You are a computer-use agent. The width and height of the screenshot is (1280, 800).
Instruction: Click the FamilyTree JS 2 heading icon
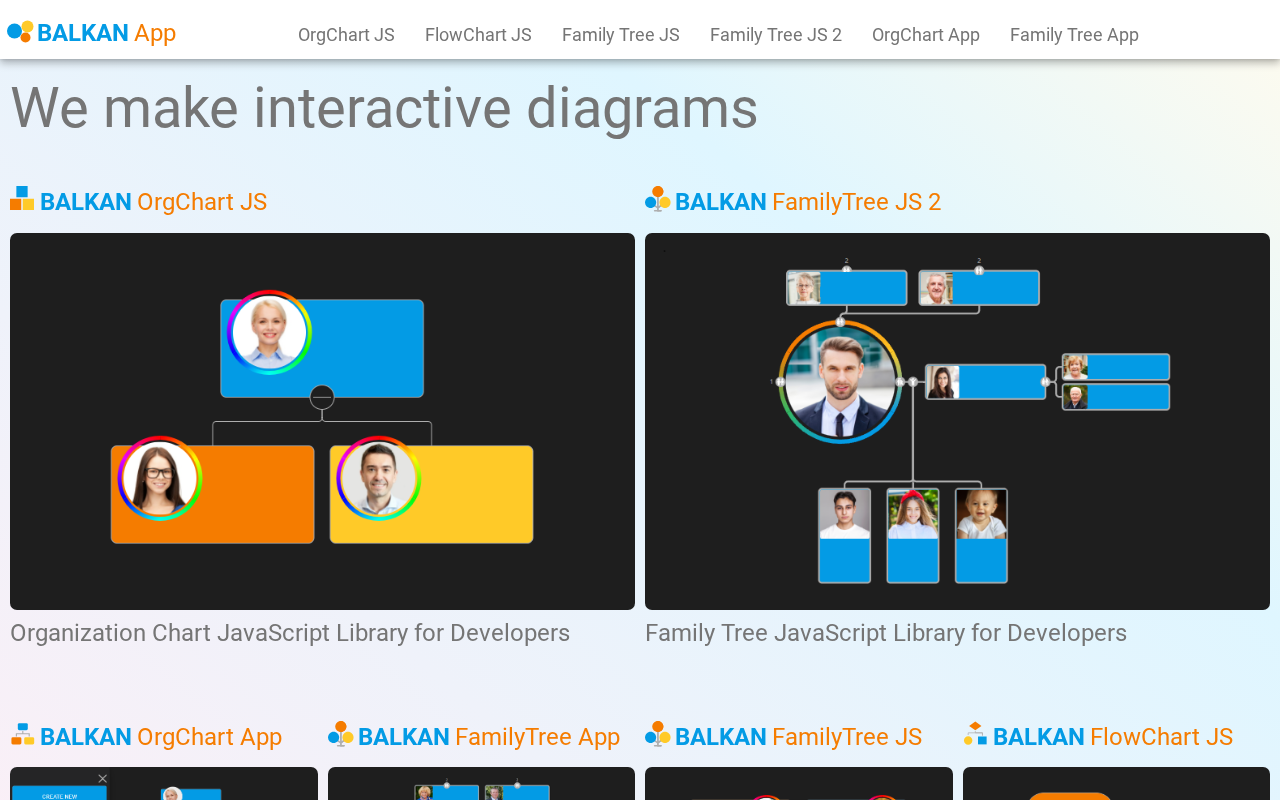click(x=657, y=199)
